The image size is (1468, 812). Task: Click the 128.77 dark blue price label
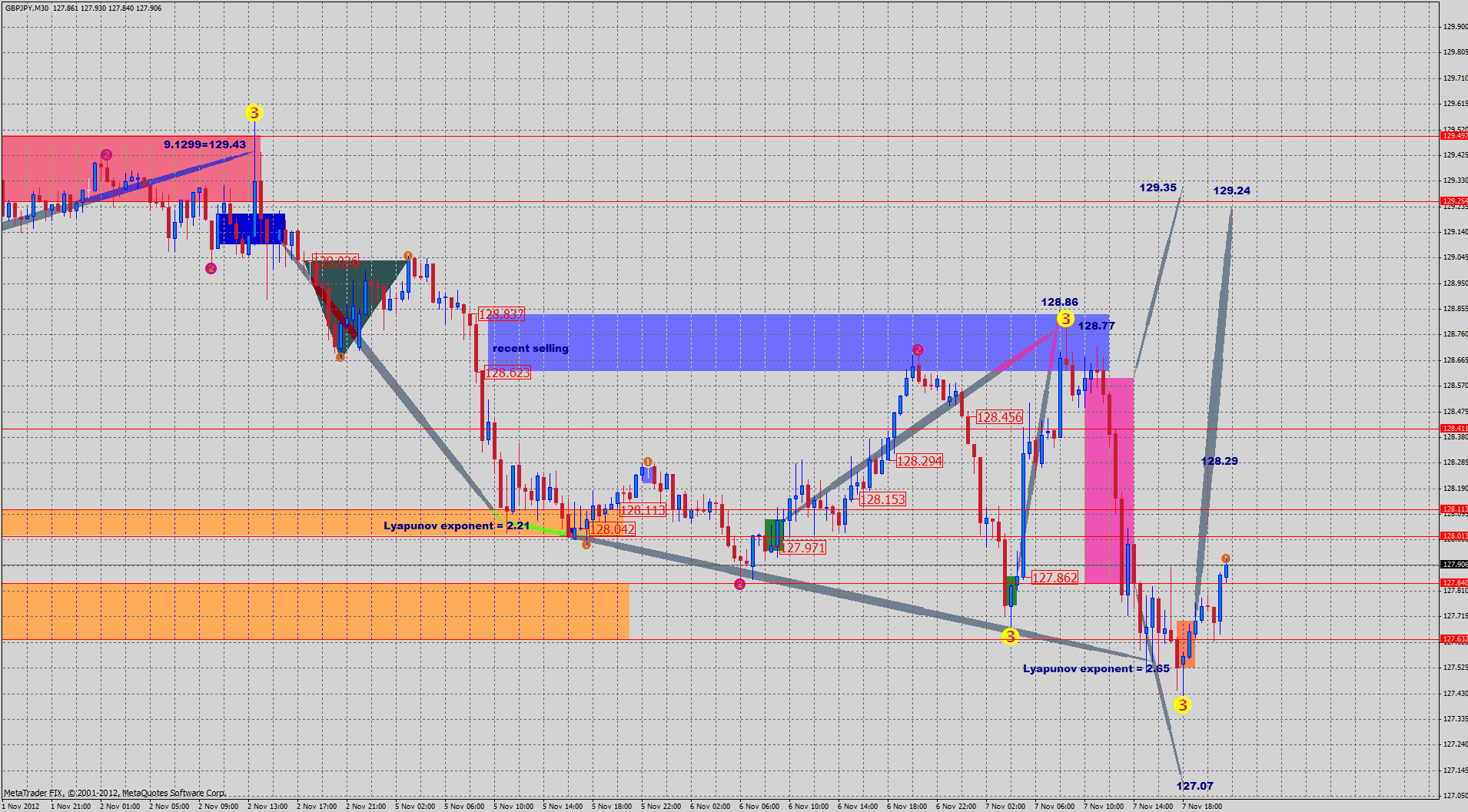(1096, 326)
